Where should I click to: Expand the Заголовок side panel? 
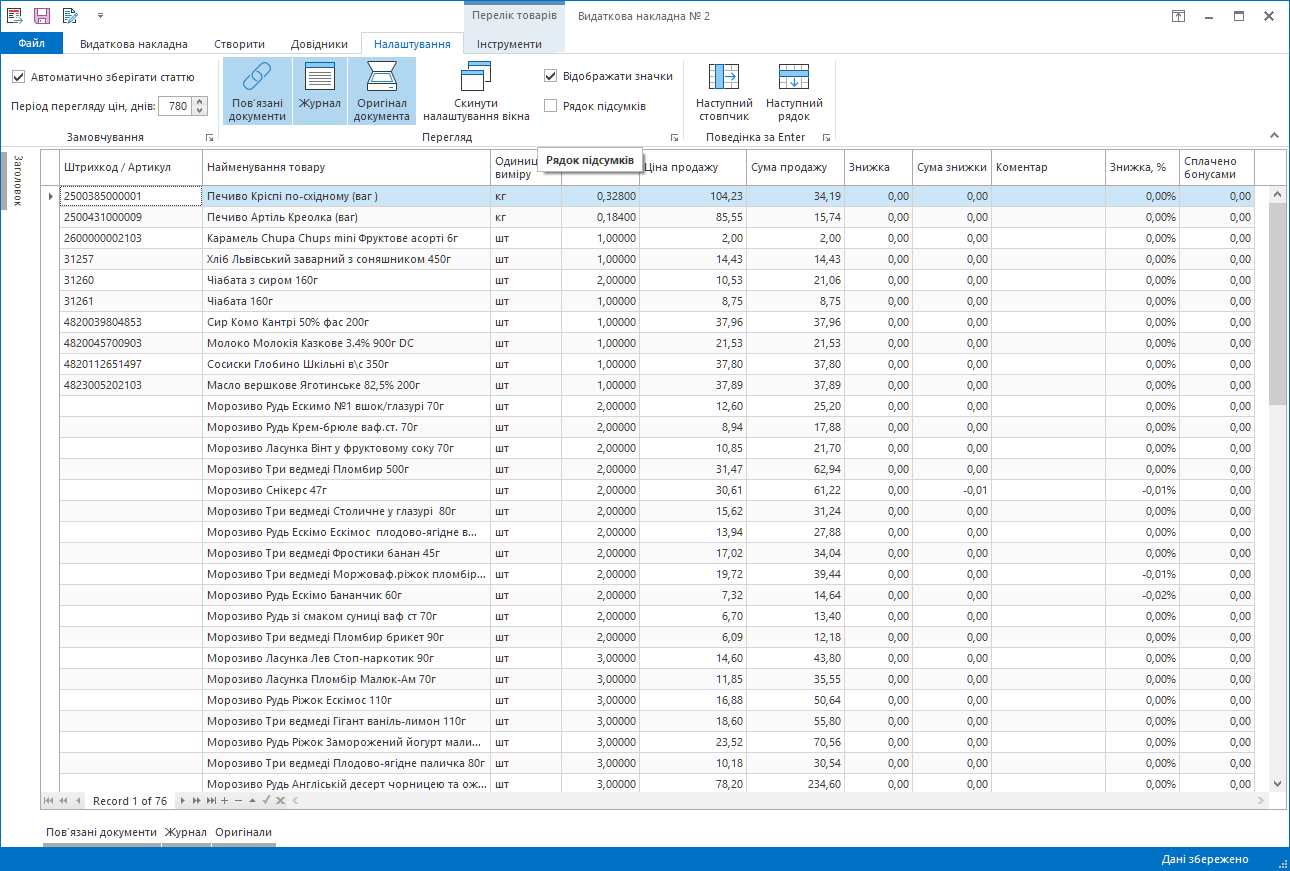click(17, 180)
